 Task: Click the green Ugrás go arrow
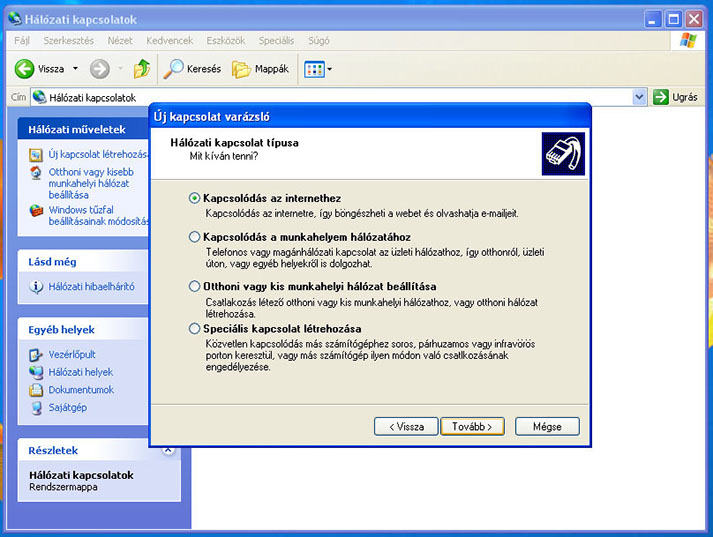coord(660,97)
